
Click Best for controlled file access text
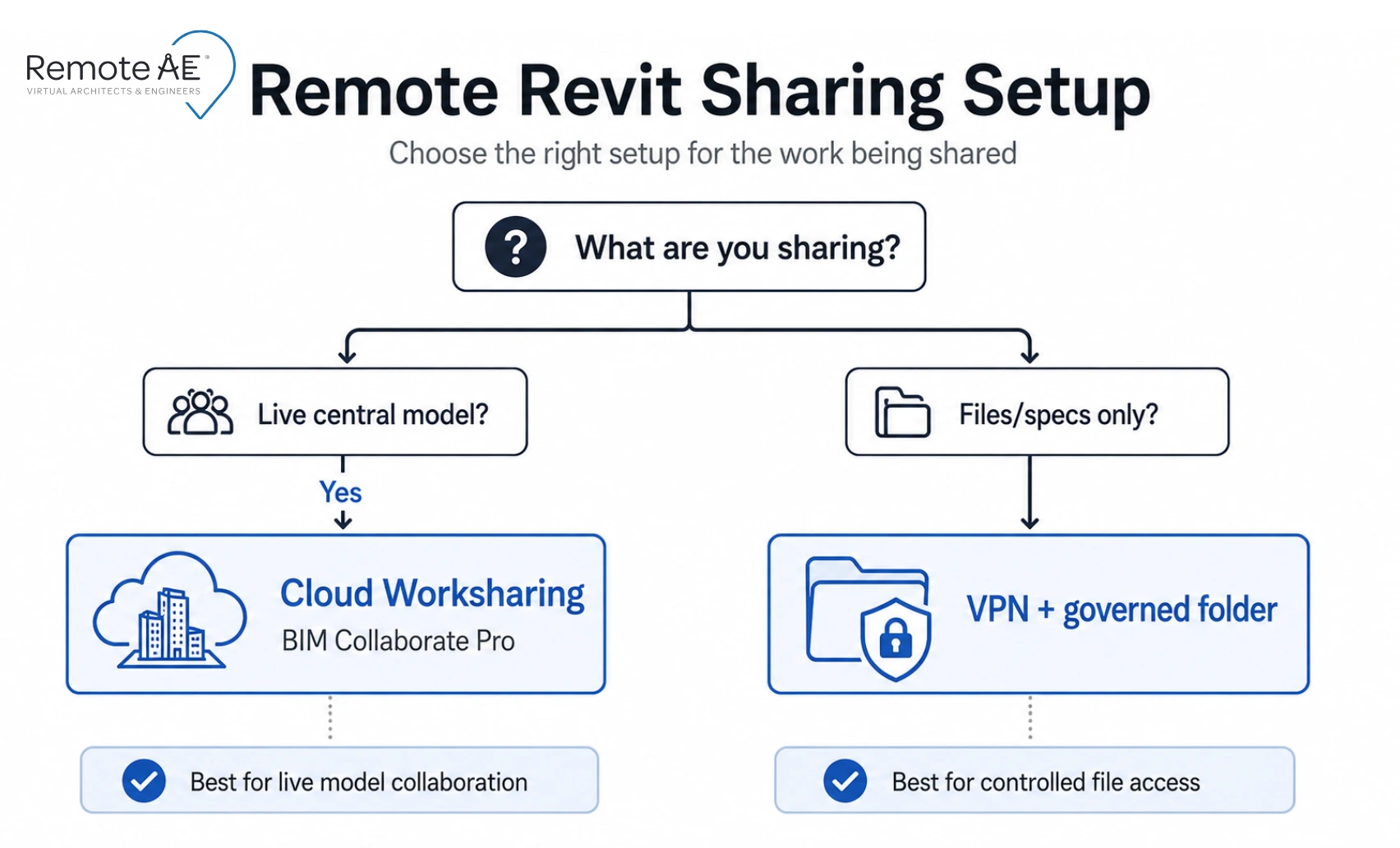[1046, 781]
